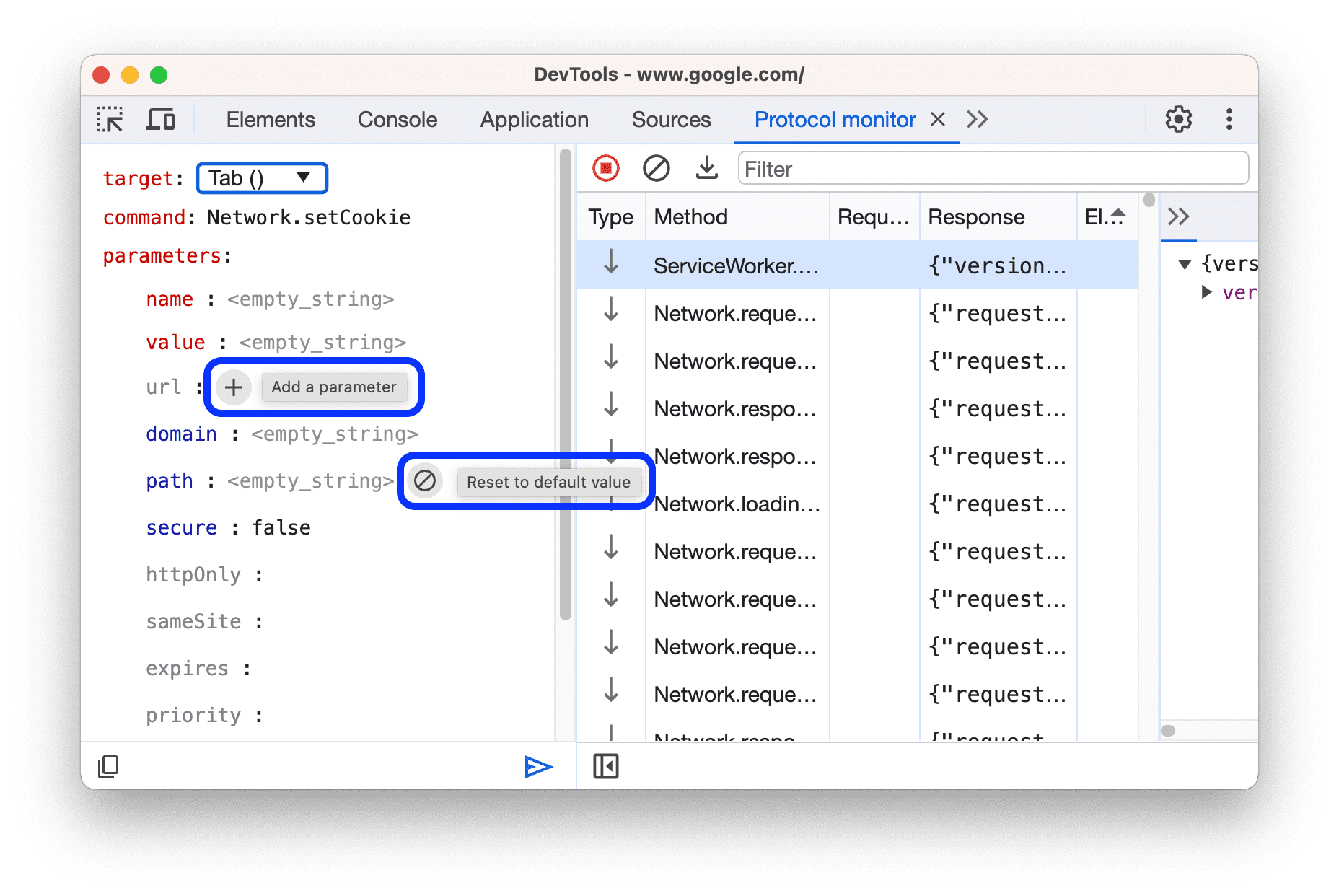Clear all protocol monitor messages
This screenshot has height=896, width=1339.
pyautogui.click(x=656, y=168)
